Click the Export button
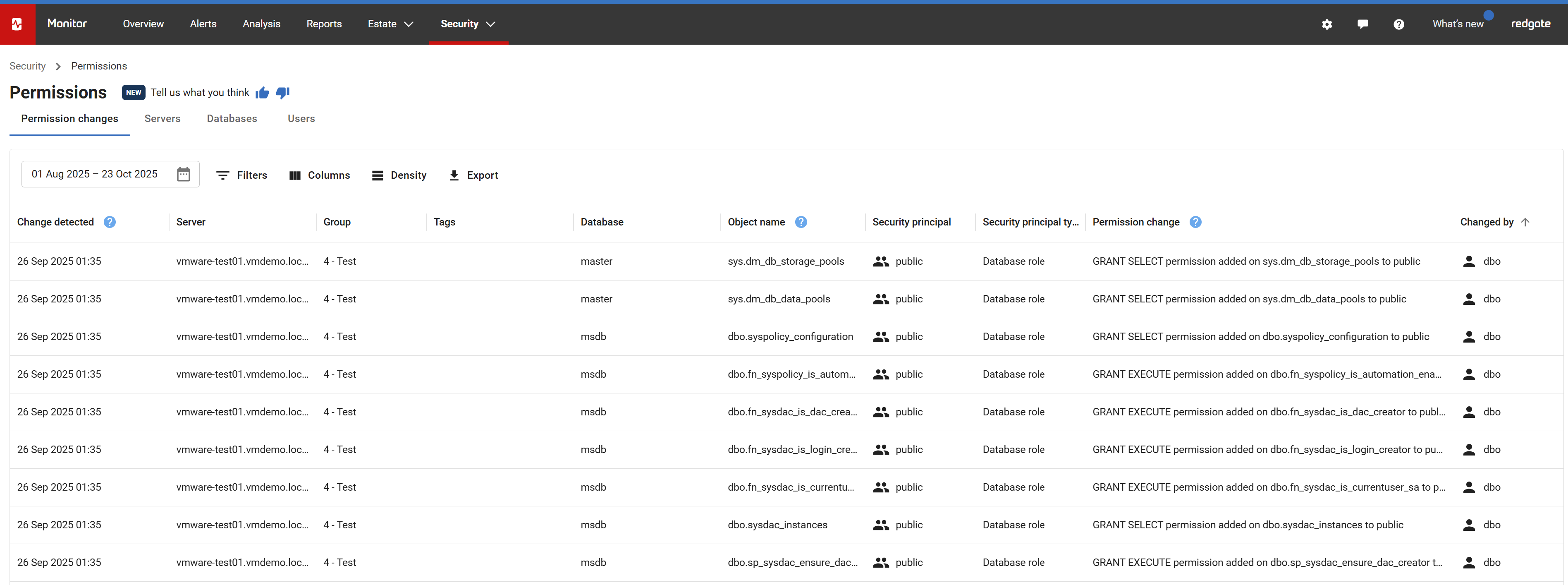1568x585 pixels. pos(473,175)
